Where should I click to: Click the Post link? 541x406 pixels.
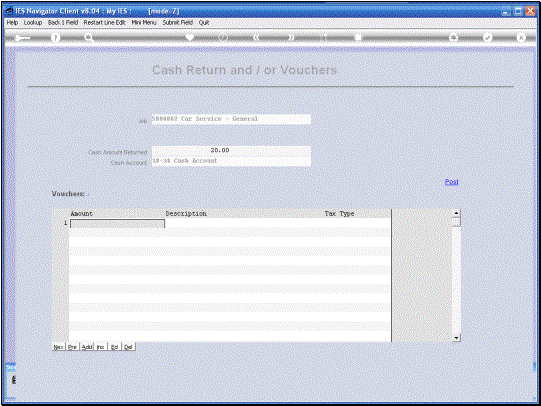click(451, 182)
